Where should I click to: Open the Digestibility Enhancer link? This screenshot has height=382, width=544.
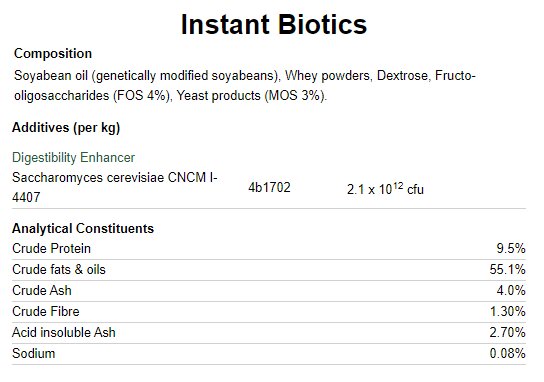pyautogui.click(x=73, y=158)
